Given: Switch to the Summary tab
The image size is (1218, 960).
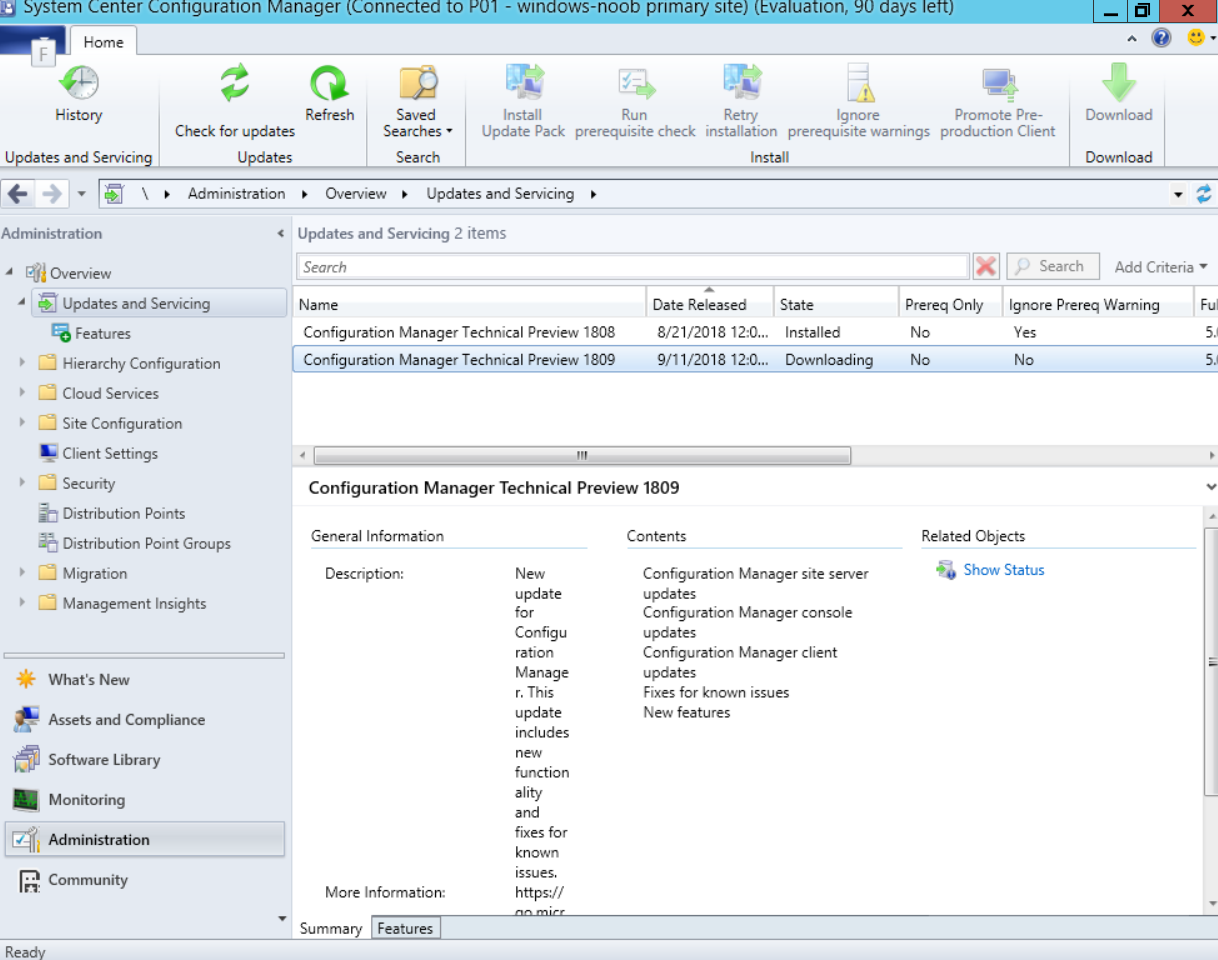Looking at the screenshot, I should click(331, 928).
